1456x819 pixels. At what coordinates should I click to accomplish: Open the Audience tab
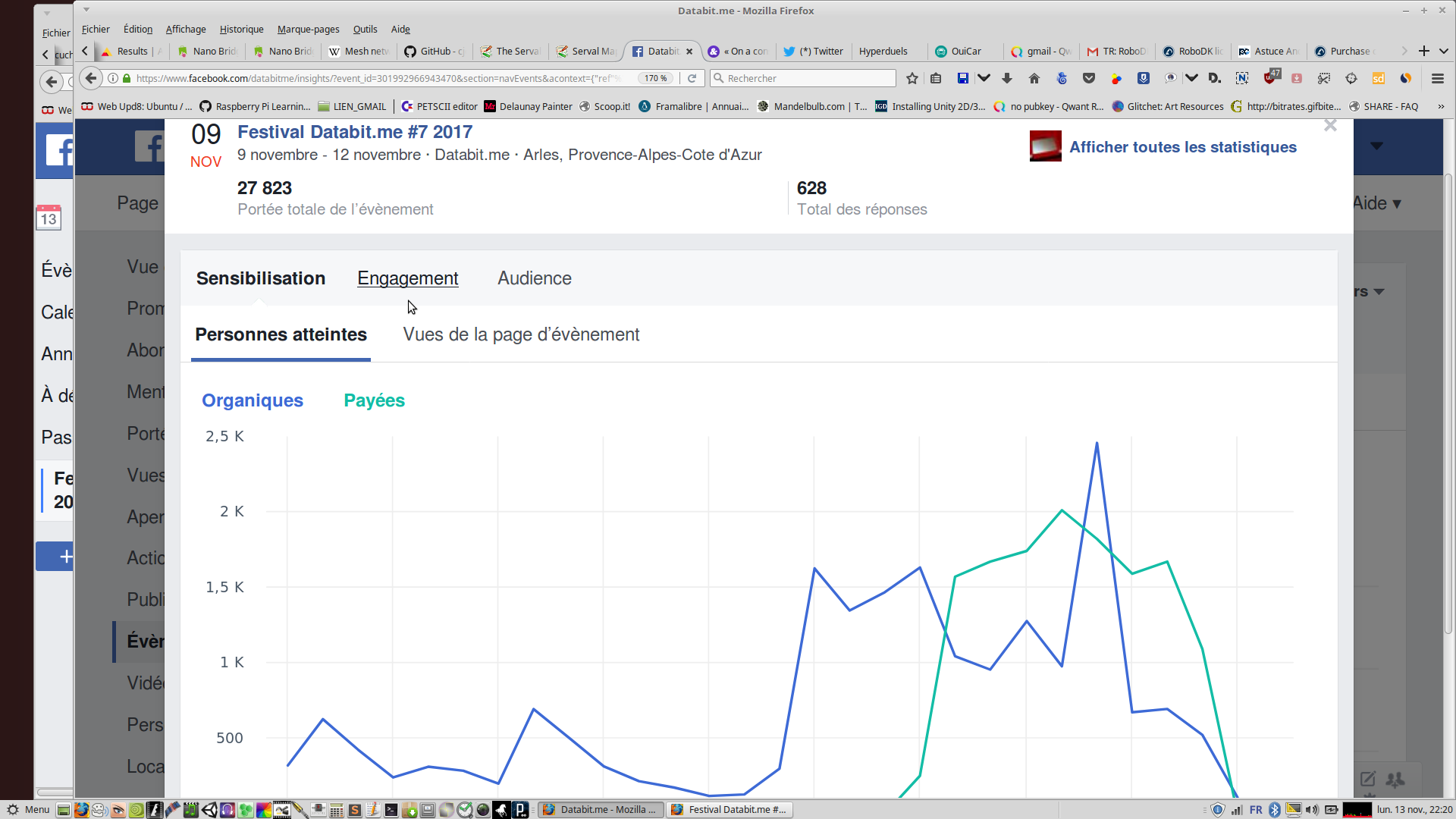coord(534,278)
